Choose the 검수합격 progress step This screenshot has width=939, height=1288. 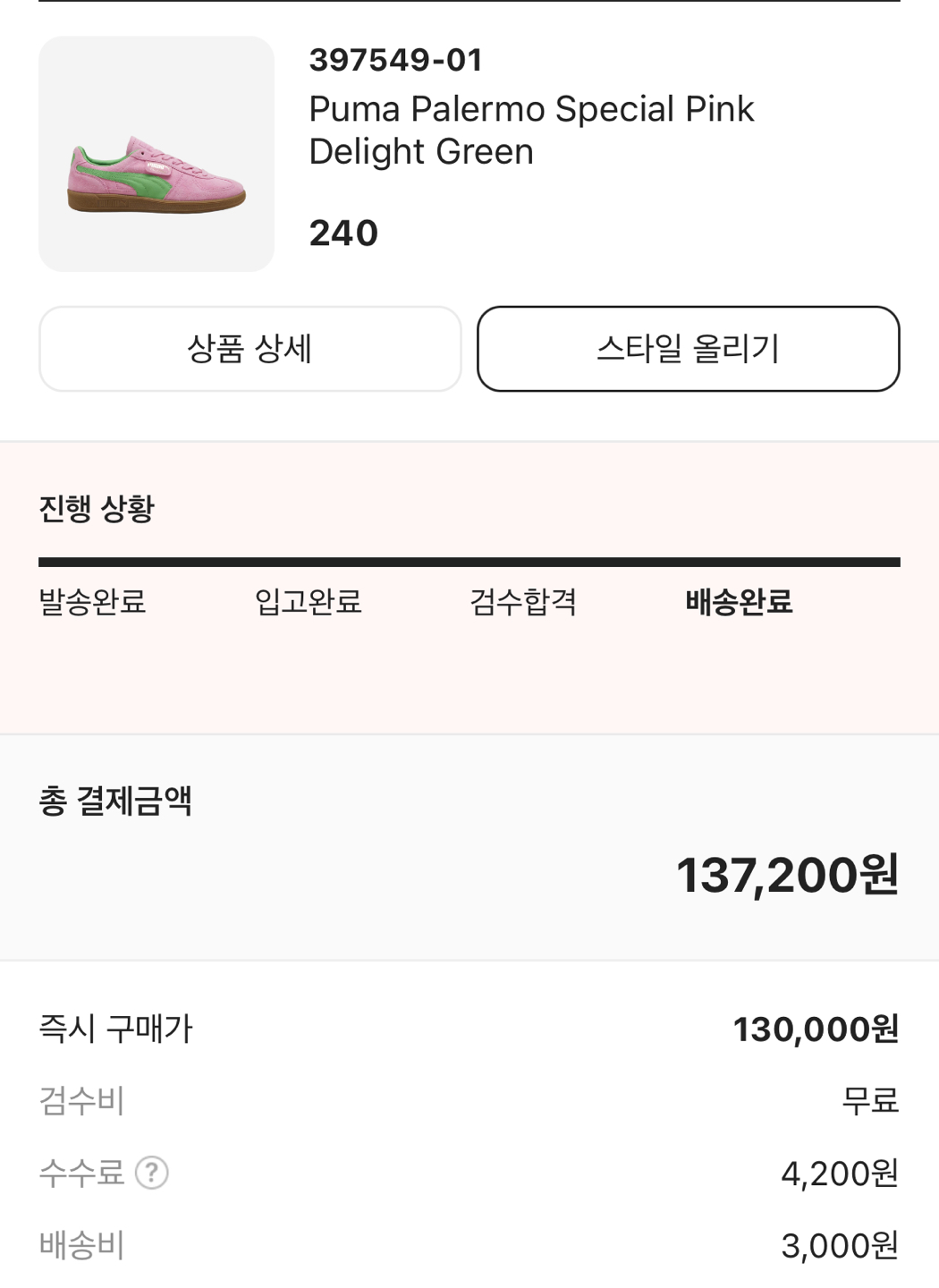click(523, 602)
